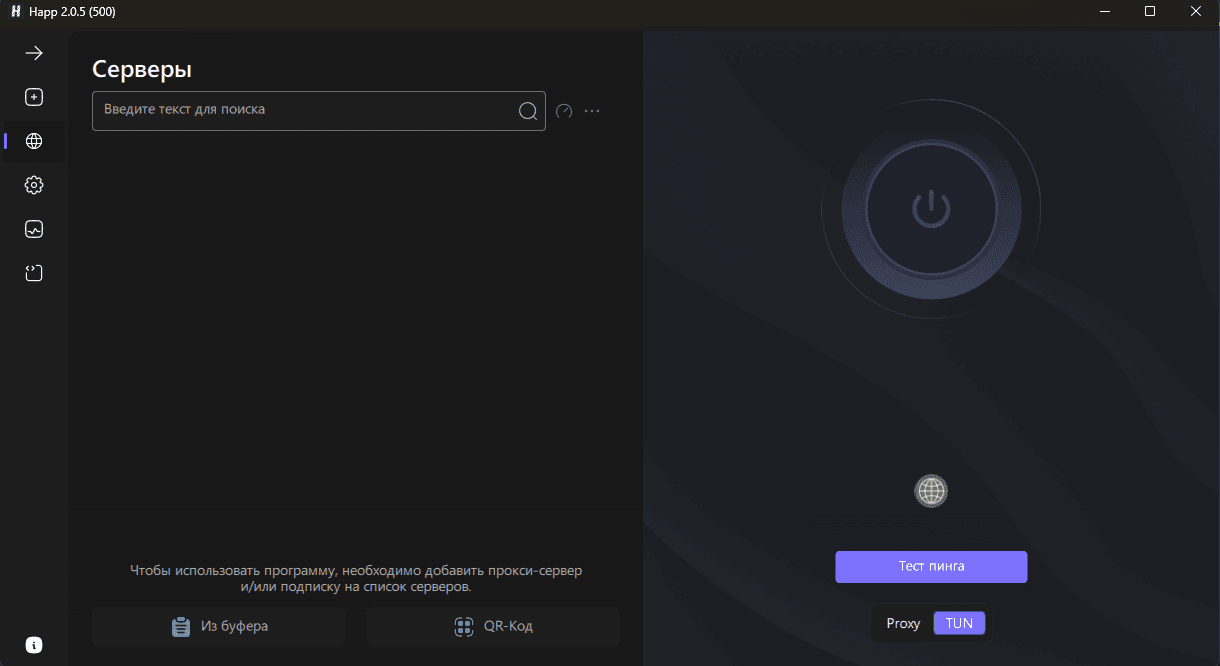Image resolution: width=1220 pixels, height=666 pixels.
Task: Click the speedometer icon beside search
Action: [x=564, y=111]
